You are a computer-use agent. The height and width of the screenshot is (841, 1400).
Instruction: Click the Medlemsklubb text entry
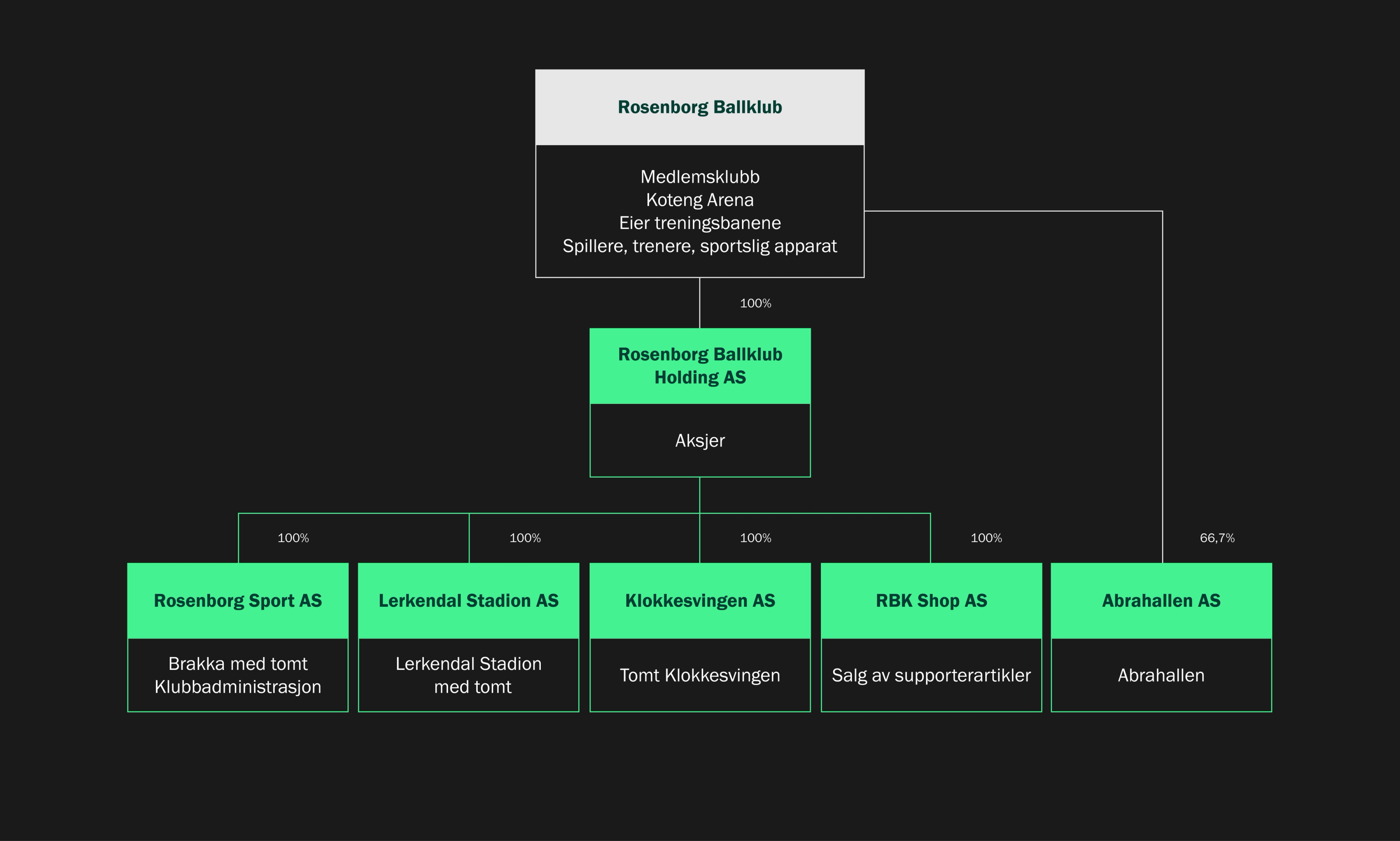(x=700, y=177)
